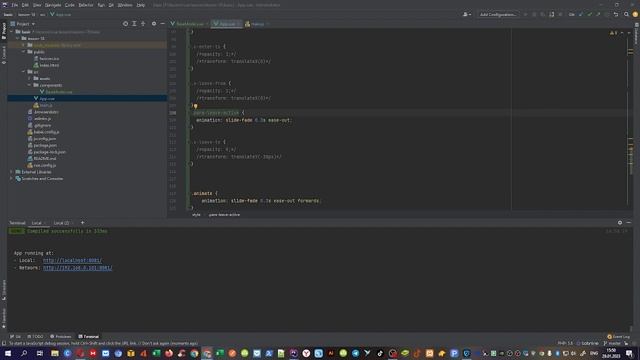The image size is (640, 360).
Task: Select main.js file in project tree
Action: click(x=46, y=105)
